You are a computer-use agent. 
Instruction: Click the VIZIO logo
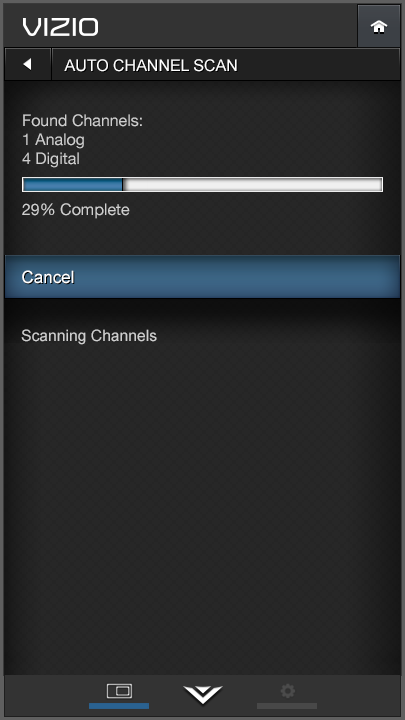pos(60,28)
